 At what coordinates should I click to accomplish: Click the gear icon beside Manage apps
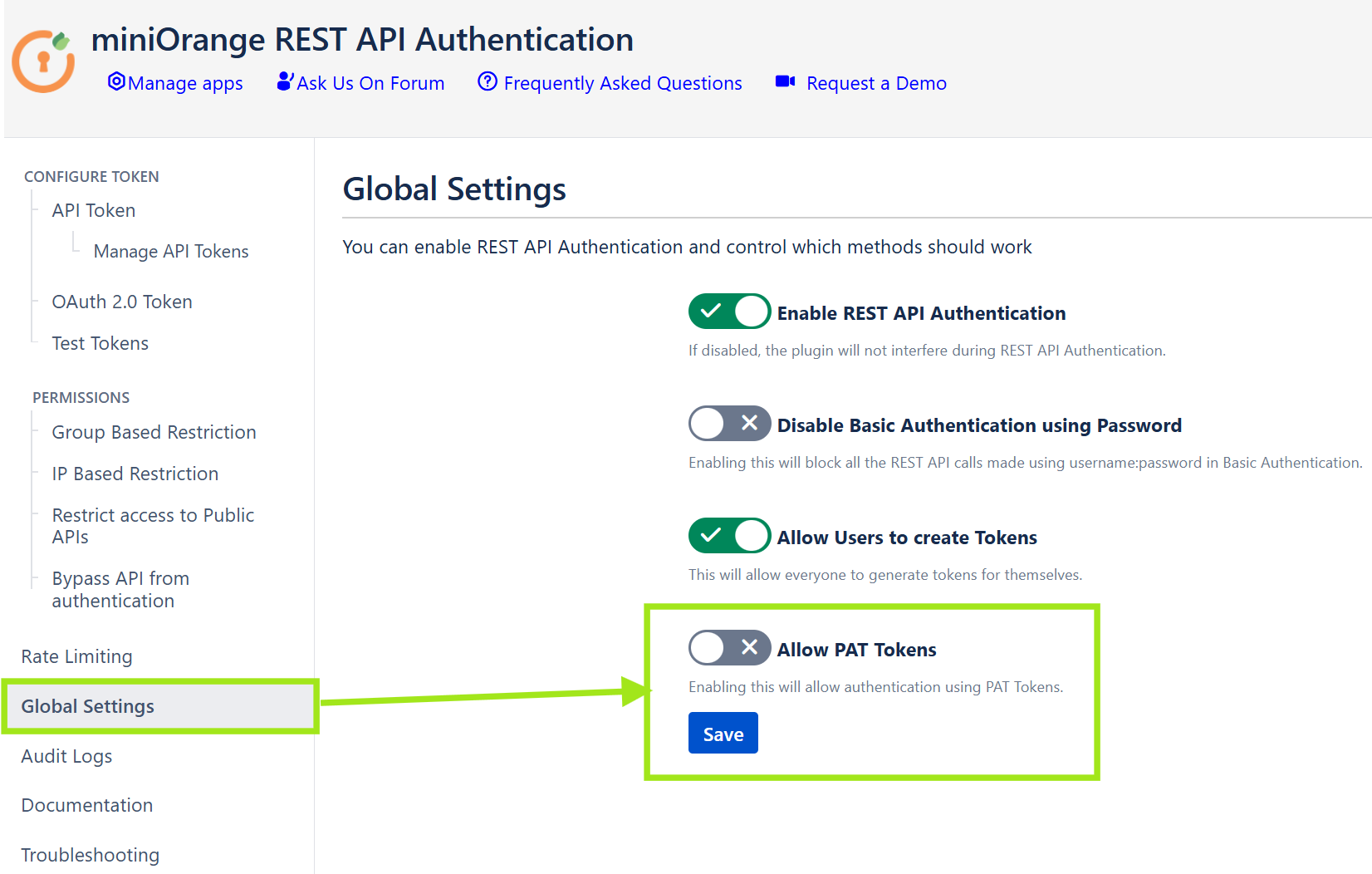[x=115, y=82]
